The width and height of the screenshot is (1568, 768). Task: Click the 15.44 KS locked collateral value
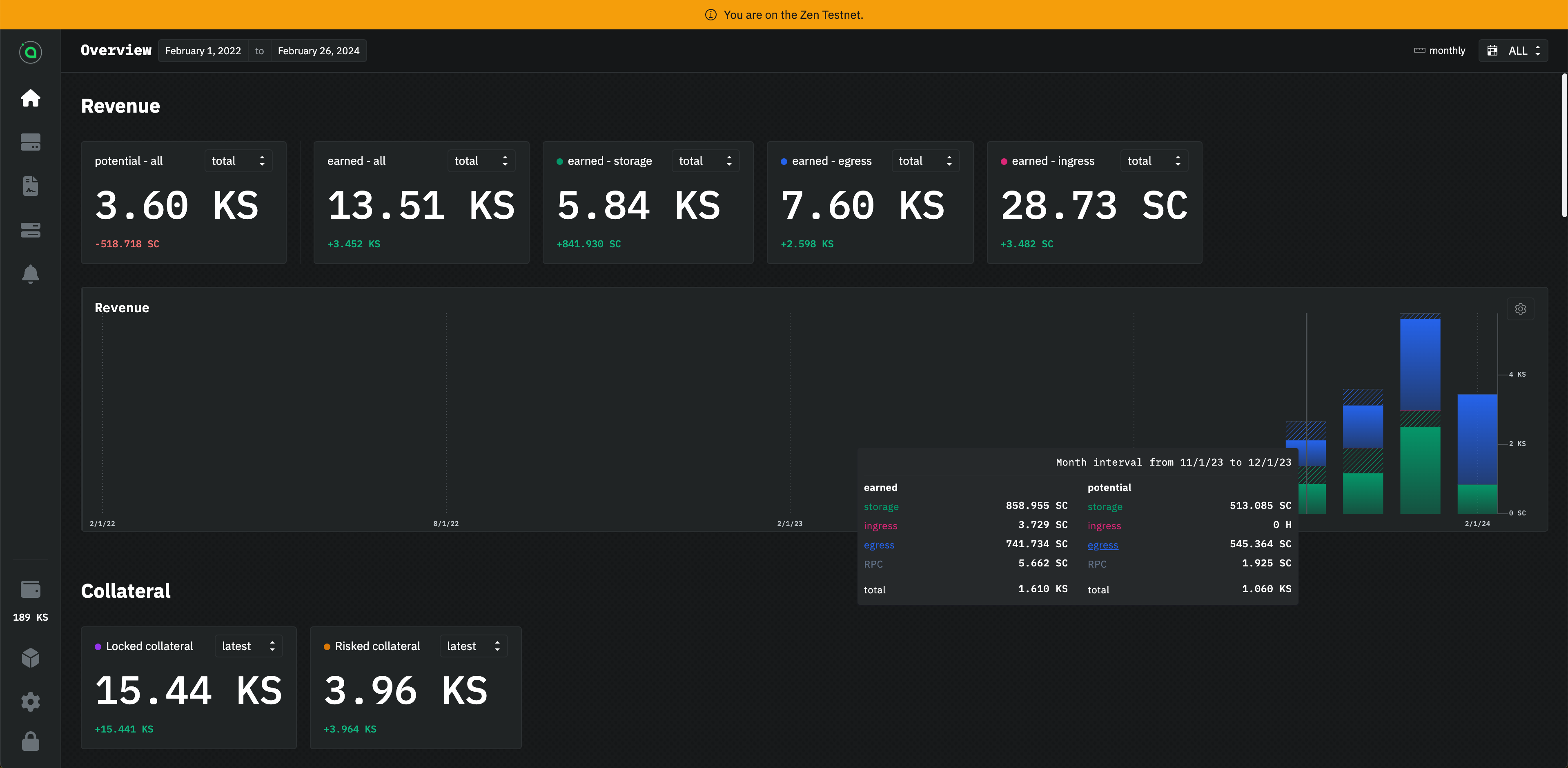189,691
